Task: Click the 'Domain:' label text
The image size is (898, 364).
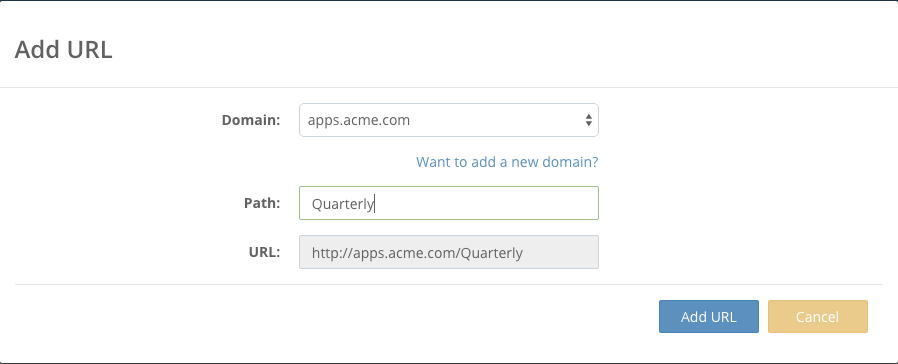Action: pyautogui.click(x=251, y=120)
